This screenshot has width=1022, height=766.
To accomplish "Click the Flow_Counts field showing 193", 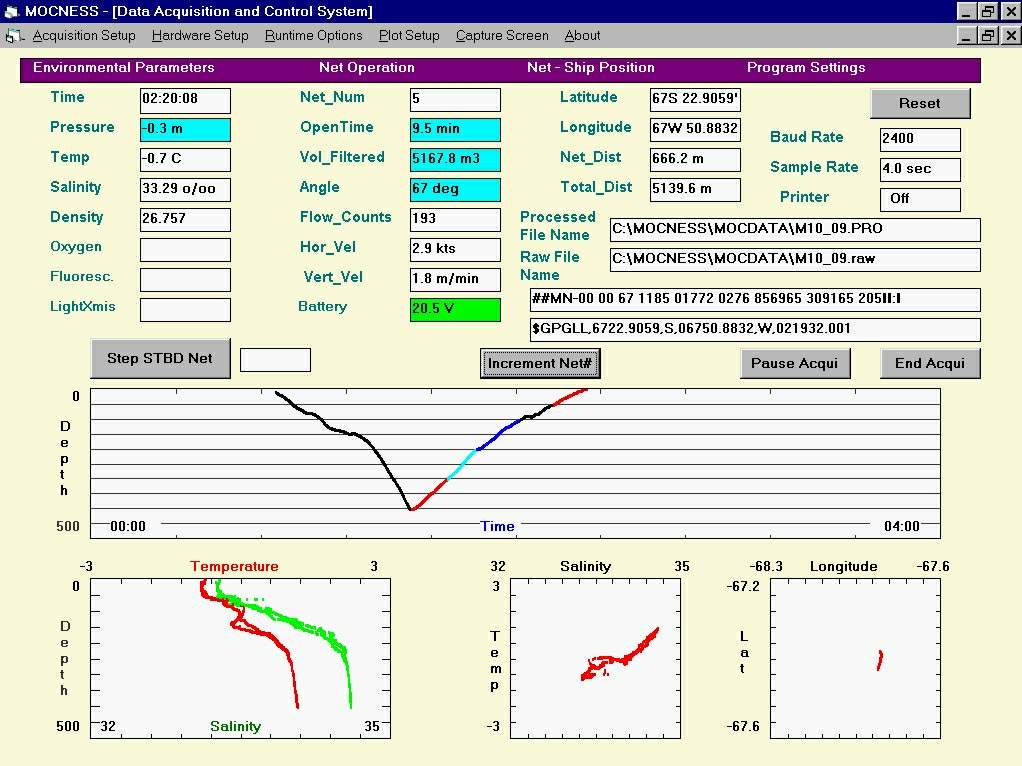I will click(456, 220).
